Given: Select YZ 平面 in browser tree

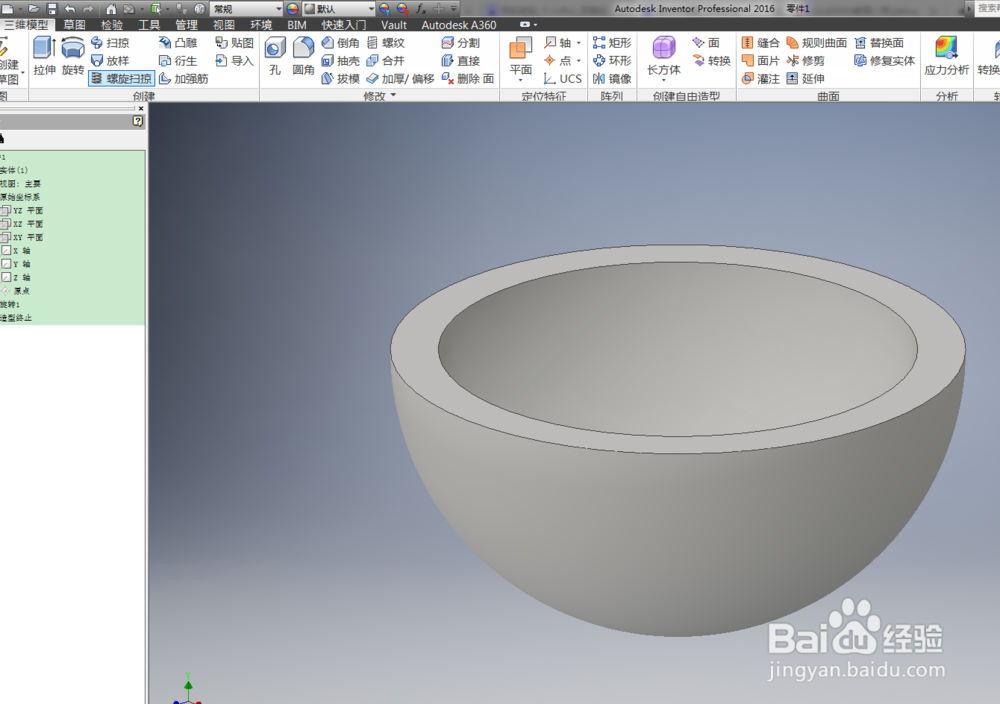Looking at the screenshot, I should click(x=22, y=210).
